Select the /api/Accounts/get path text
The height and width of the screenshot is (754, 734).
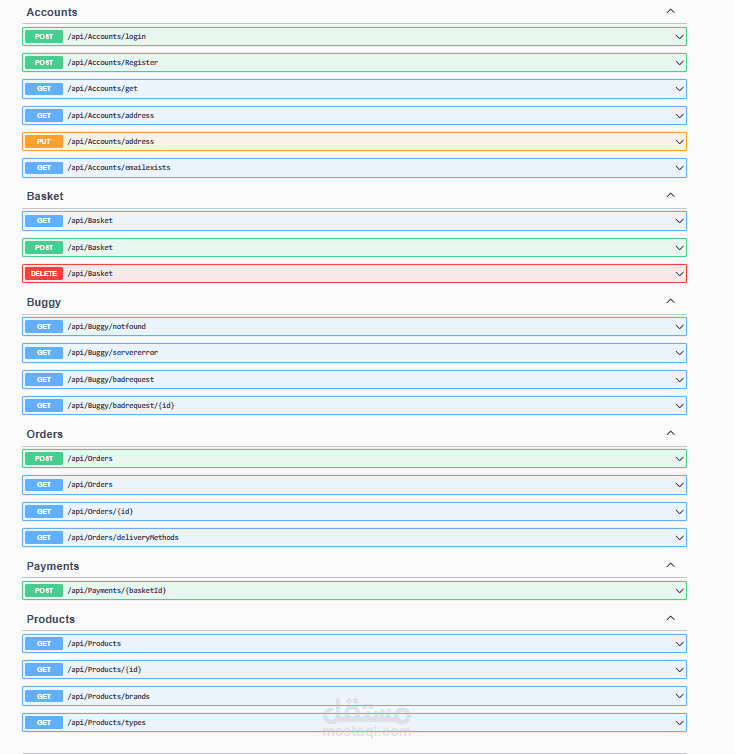click(102, 88)
